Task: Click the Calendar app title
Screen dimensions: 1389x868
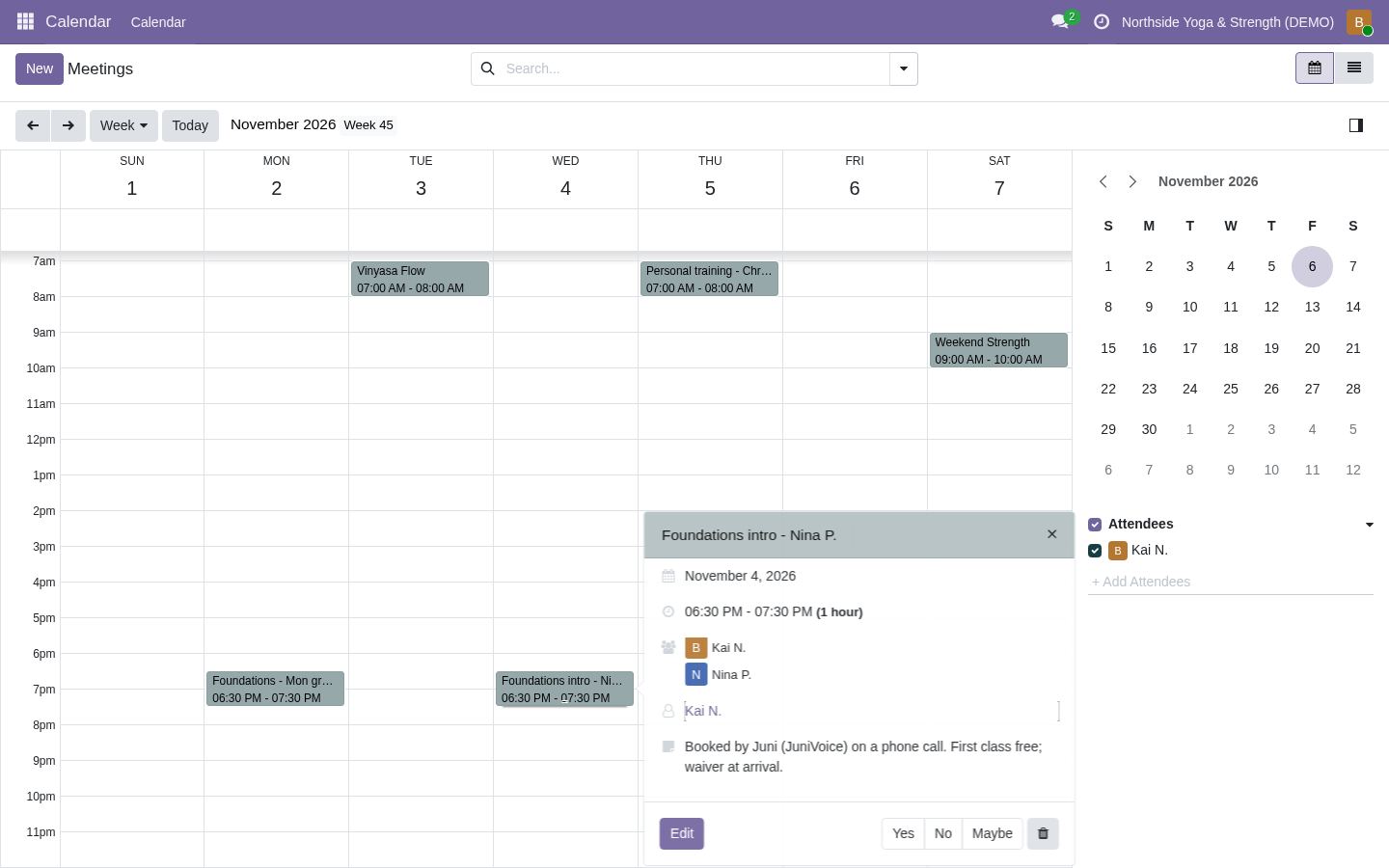Action: [x=78, y=21]
